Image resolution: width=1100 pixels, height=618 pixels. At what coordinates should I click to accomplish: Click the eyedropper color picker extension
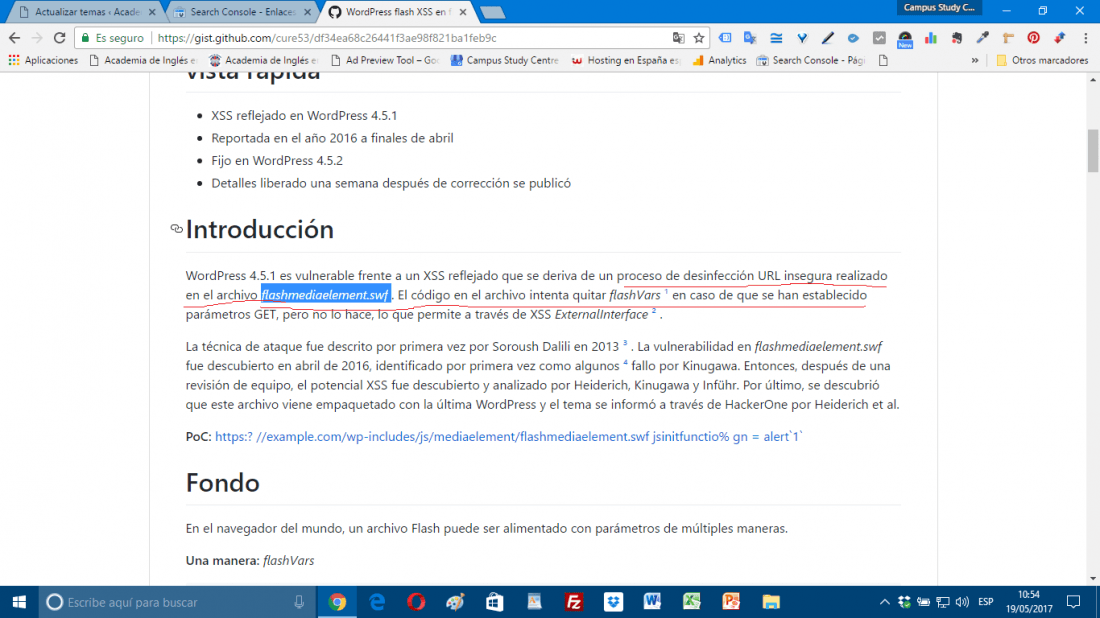pos(982,38)
